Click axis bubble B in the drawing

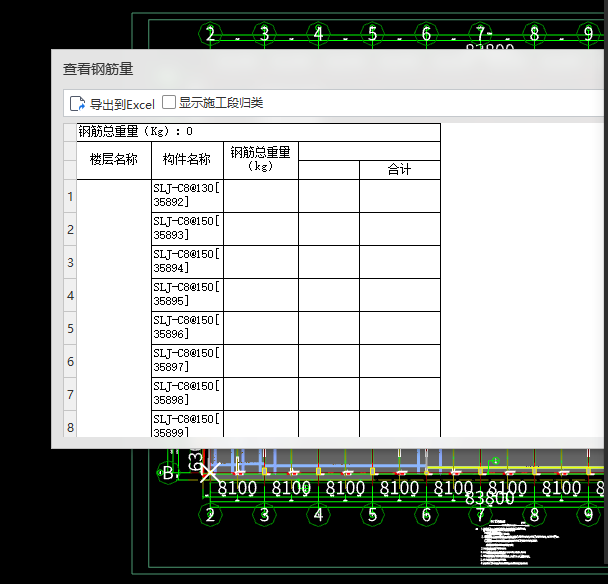(168, 473)
